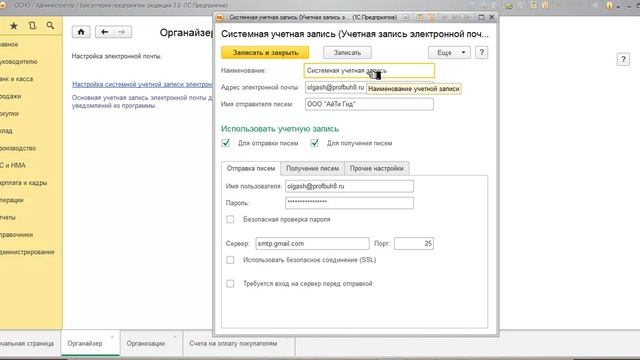Open the sidebar search magnifier icon
640x360 pixels.
tap(50, 26)
